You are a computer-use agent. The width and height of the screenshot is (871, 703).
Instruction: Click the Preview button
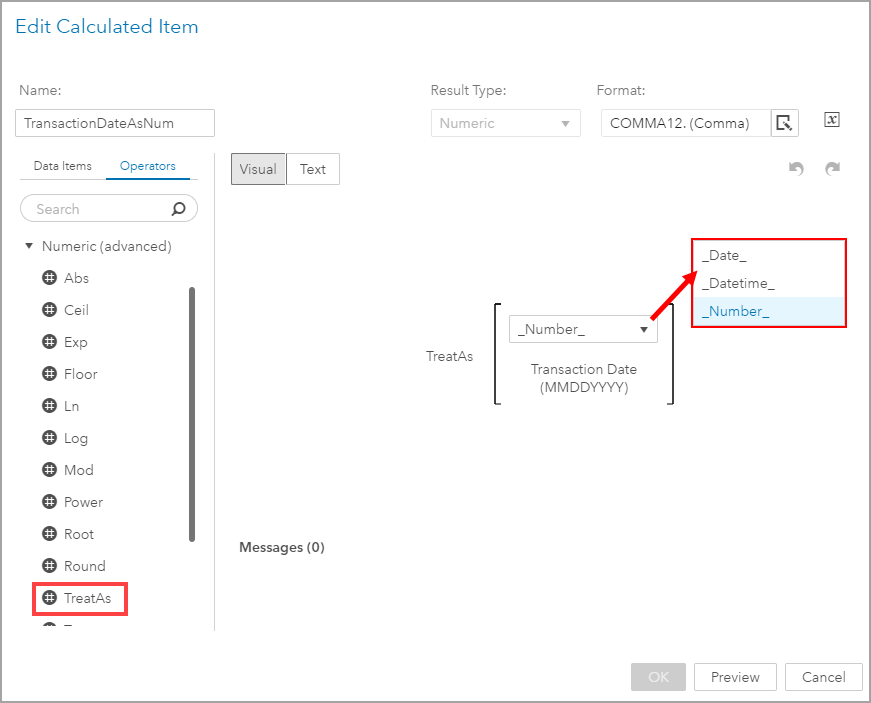pyautogui.click(x=735, y=677)
